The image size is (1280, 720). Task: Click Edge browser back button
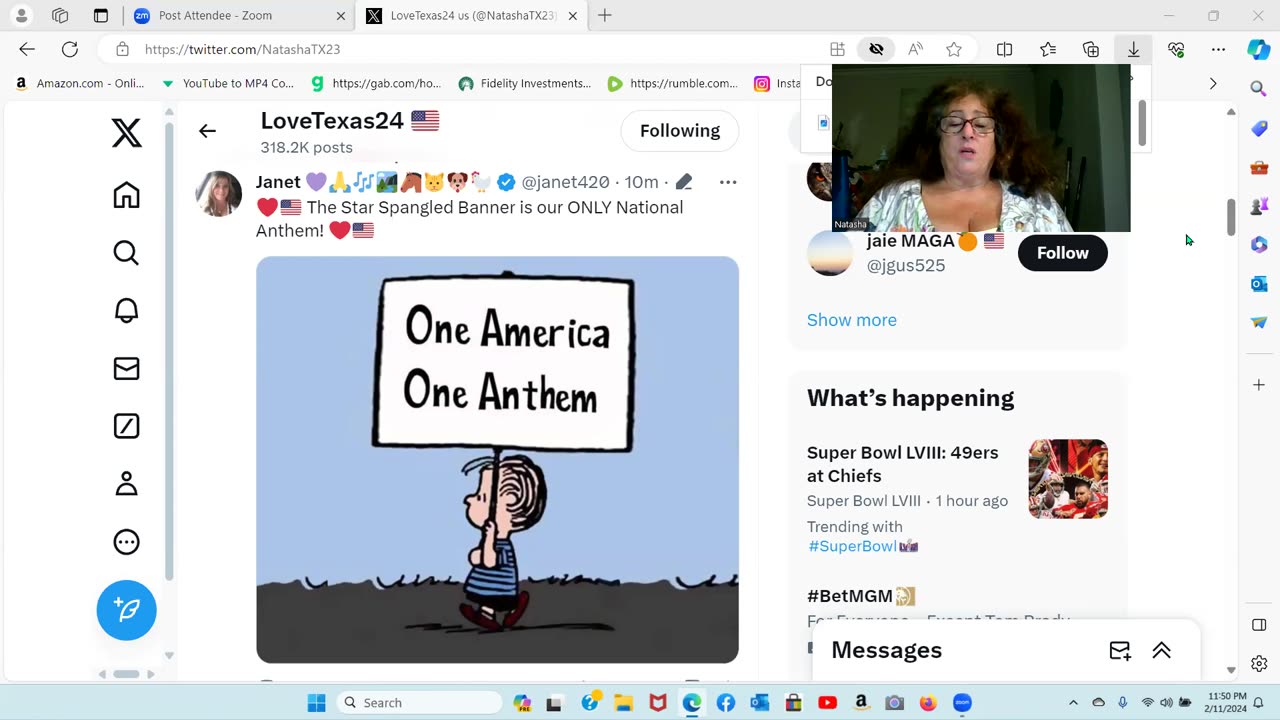(x=27, y=49)
